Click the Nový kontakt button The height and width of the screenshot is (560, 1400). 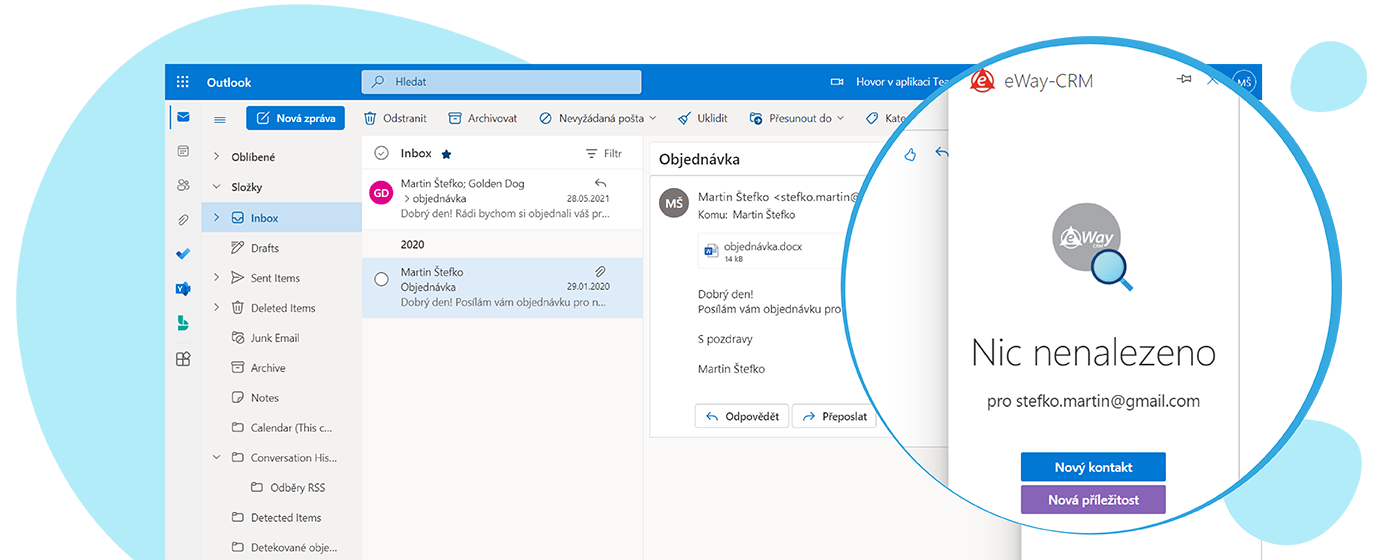1093,467
